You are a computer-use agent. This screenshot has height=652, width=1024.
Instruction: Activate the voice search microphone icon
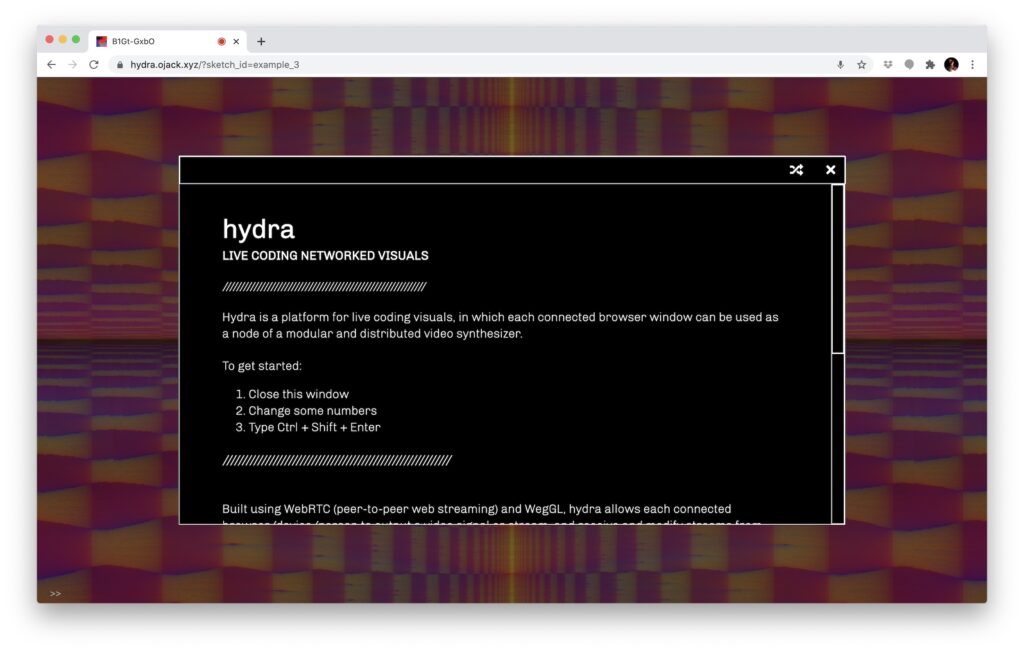[x=840, y=63]
